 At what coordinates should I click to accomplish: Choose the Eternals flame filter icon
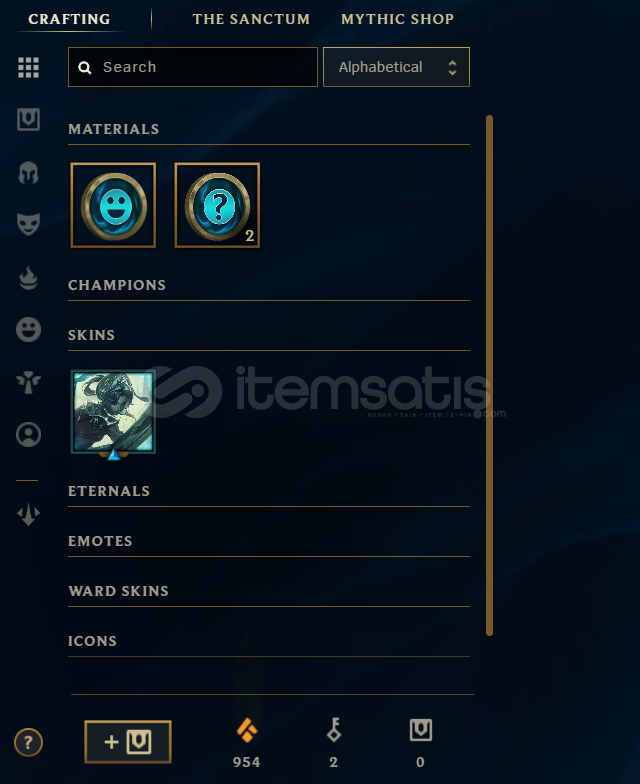click(28, 278)
